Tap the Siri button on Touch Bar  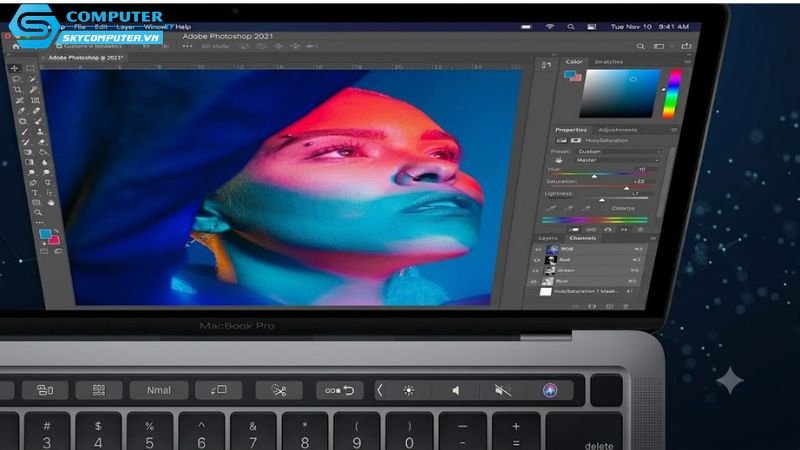(549, 390)
